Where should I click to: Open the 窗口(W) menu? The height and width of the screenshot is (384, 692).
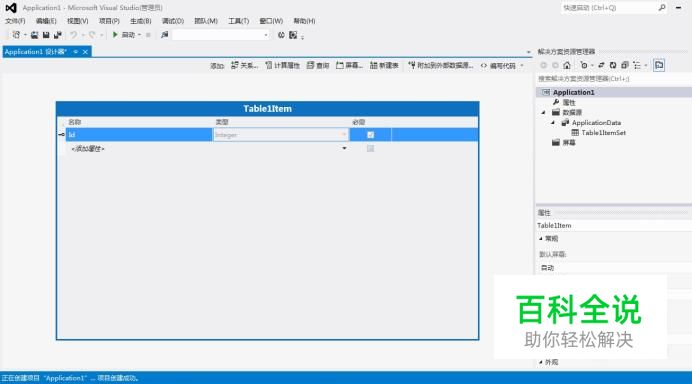271,21
